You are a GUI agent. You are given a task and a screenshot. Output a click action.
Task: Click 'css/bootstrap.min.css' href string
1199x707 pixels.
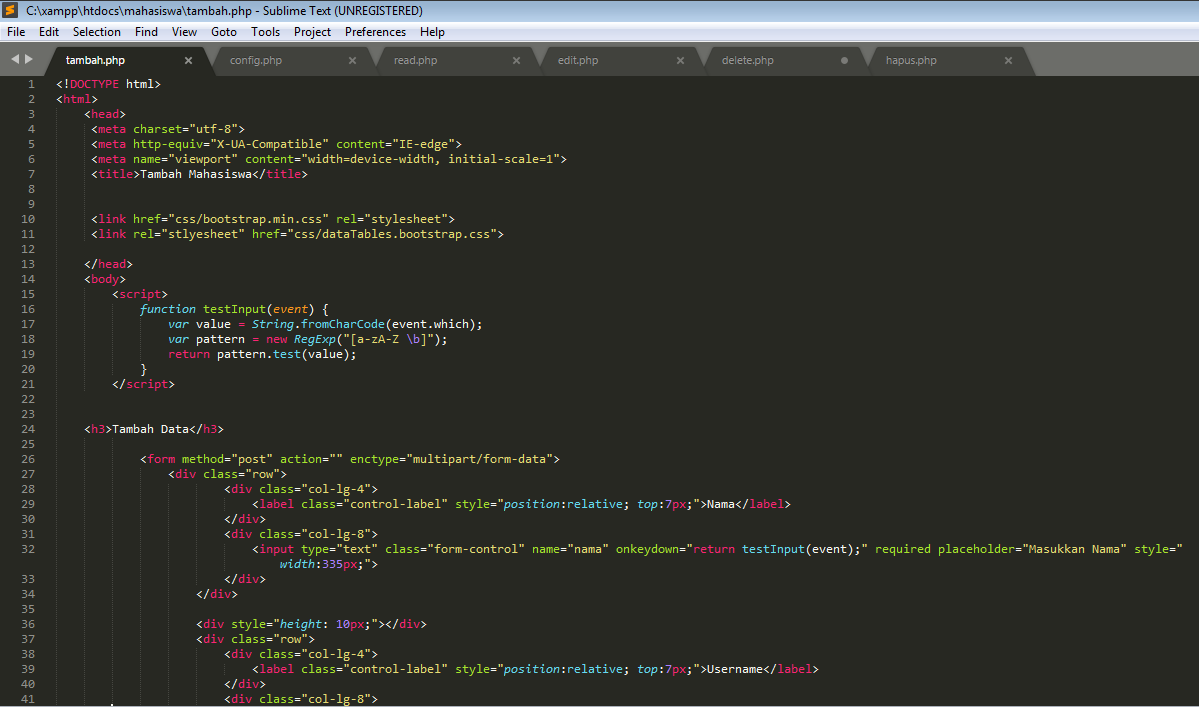pyautogui.click(x=249, y=219)
